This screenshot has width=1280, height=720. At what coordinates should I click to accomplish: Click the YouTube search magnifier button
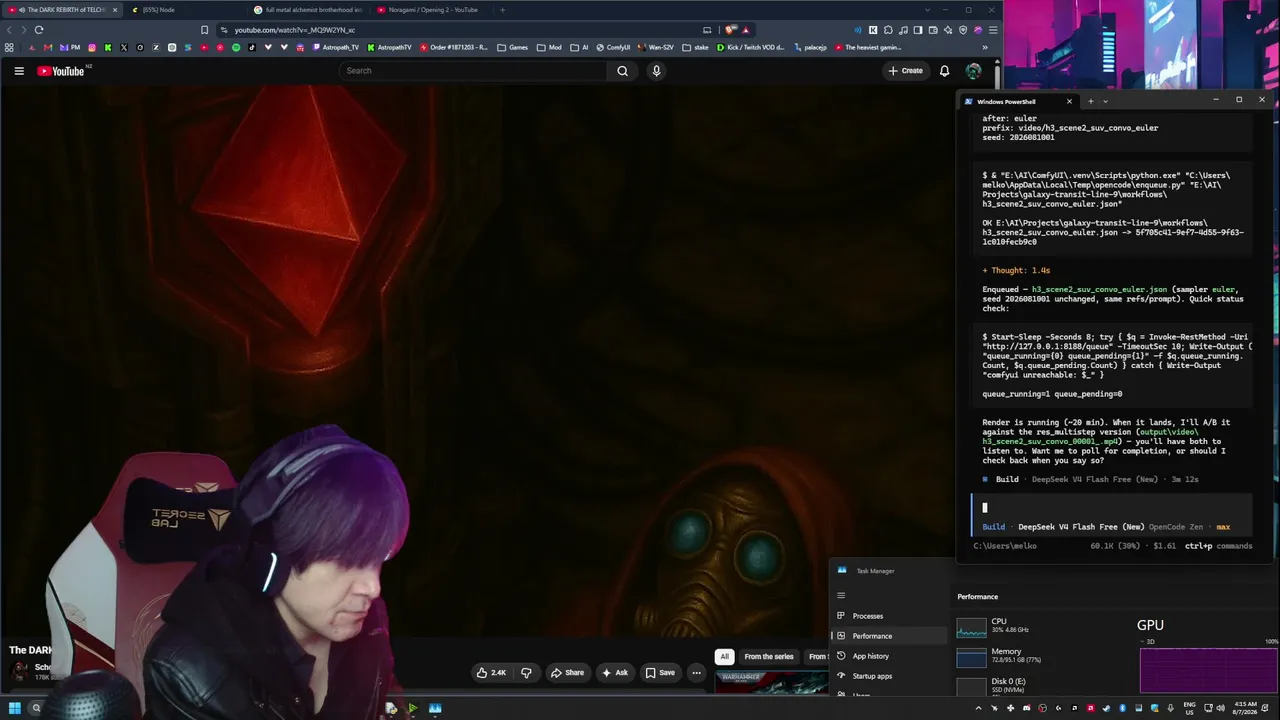[x=622, y=71]
